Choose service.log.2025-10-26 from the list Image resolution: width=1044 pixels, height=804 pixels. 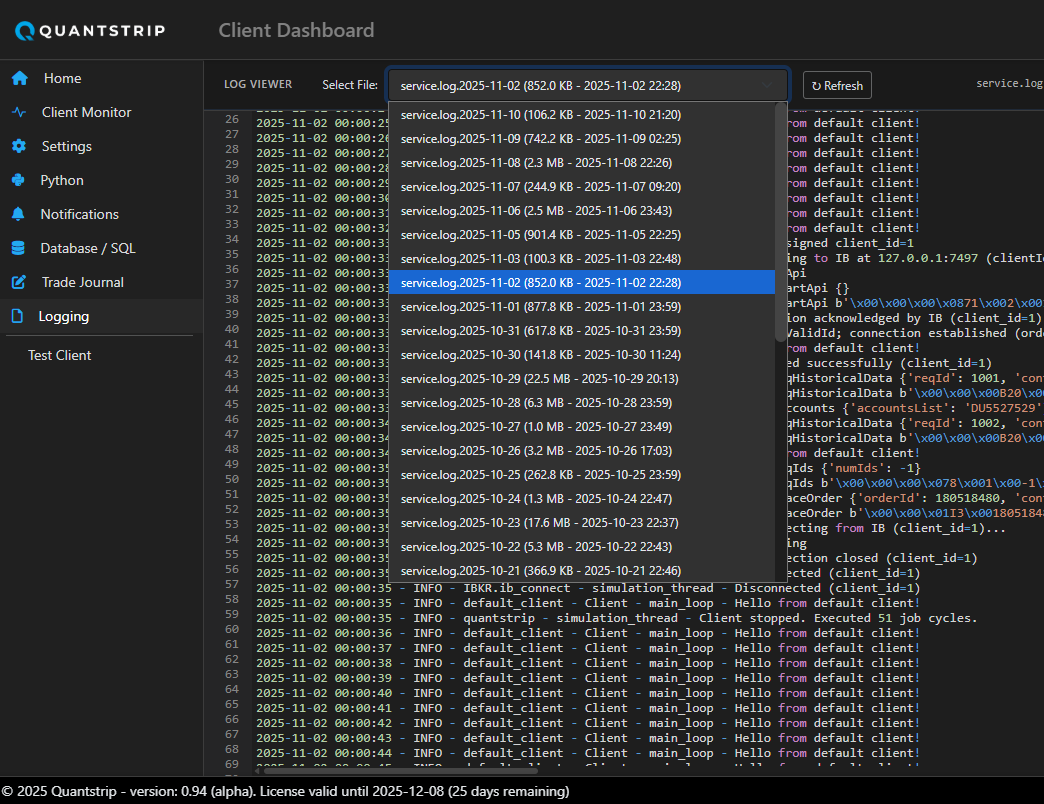[582, 451]
